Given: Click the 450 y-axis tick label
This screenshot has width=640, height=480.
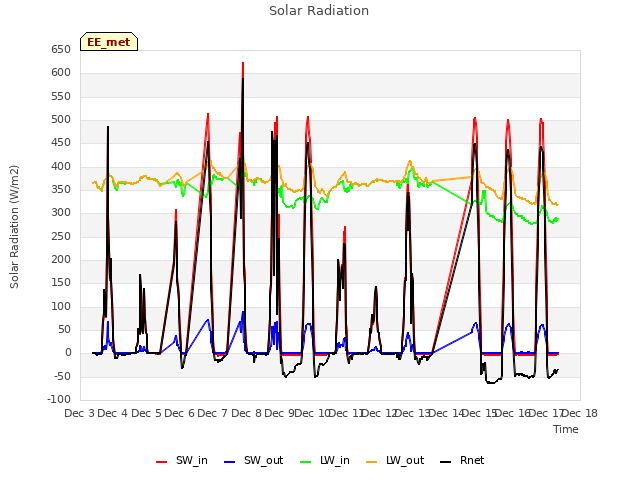Looking at the screenshot, I should pos(61,143).
